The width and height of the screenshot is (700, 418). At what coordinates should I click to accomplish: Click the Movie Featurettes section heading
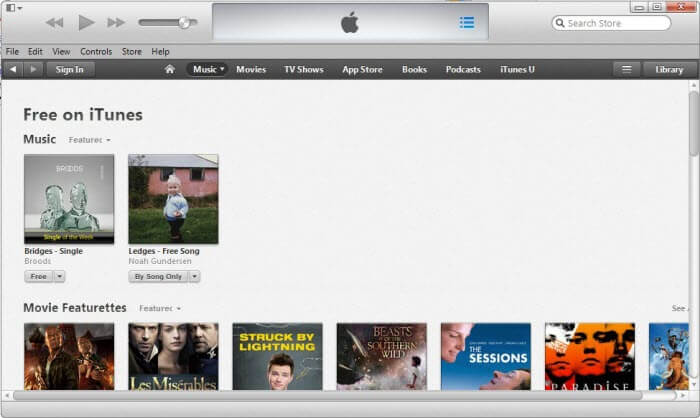coord(75,308)
